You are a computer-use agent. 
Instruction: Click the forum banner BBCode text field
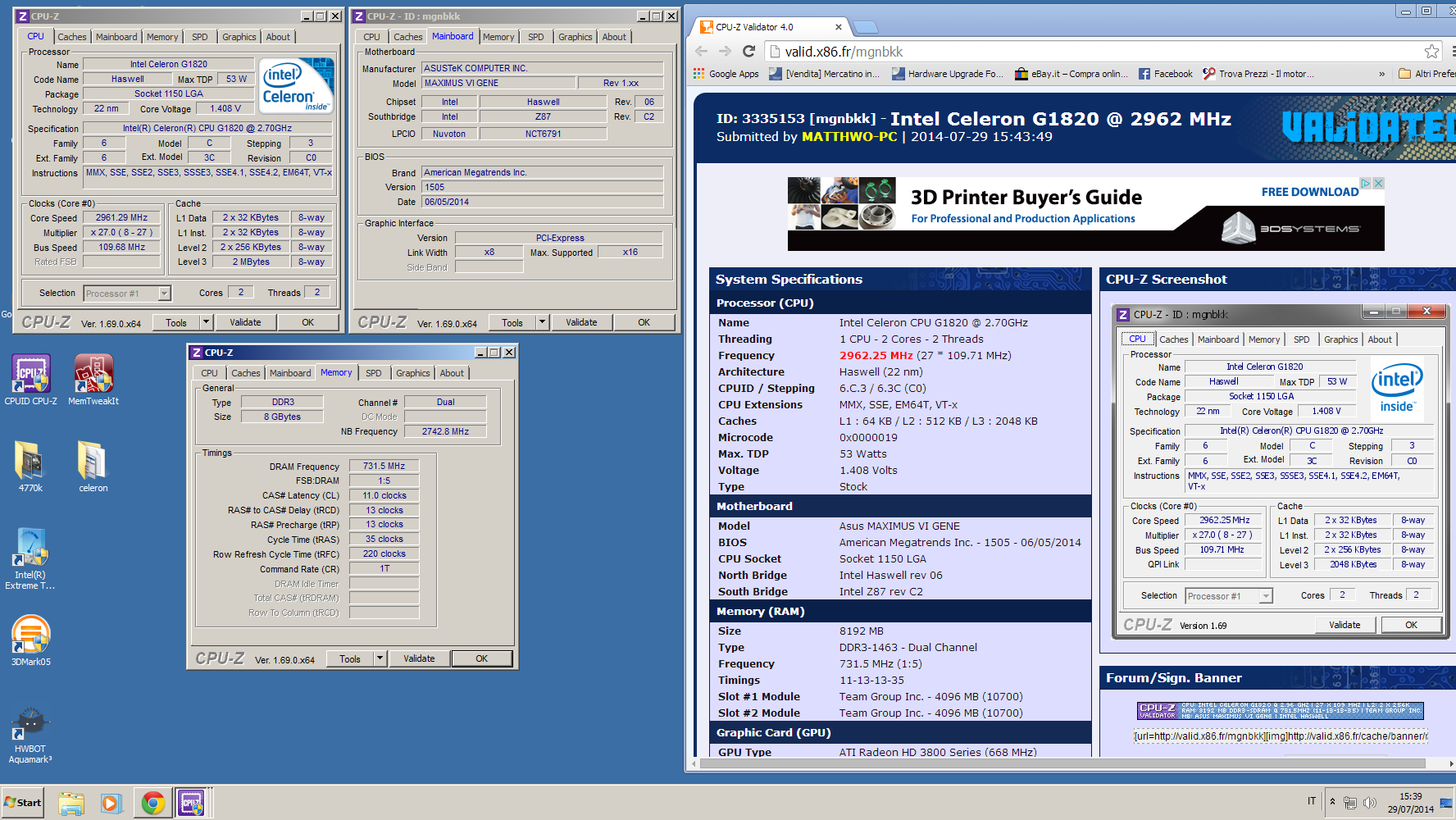coord(1281,736)
